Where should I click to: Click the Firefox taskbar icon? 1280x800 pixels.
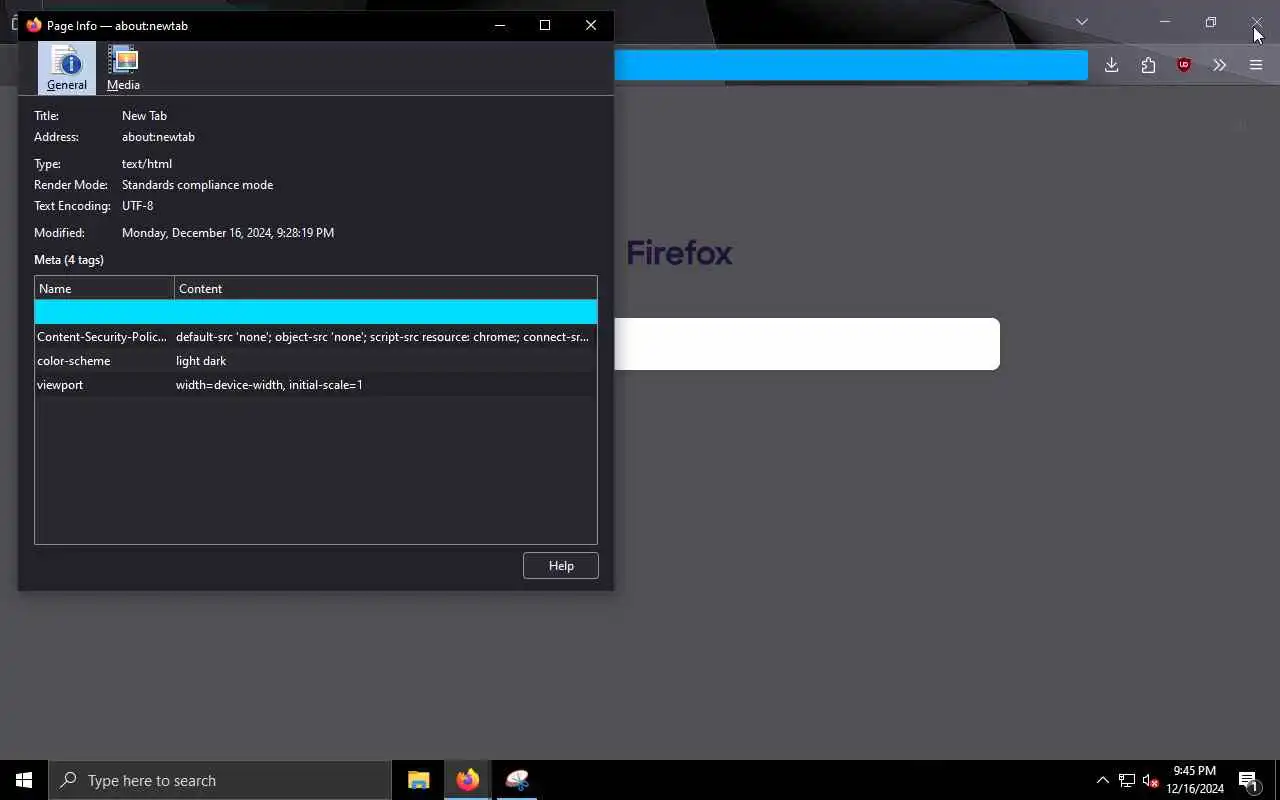coord(468,780)
